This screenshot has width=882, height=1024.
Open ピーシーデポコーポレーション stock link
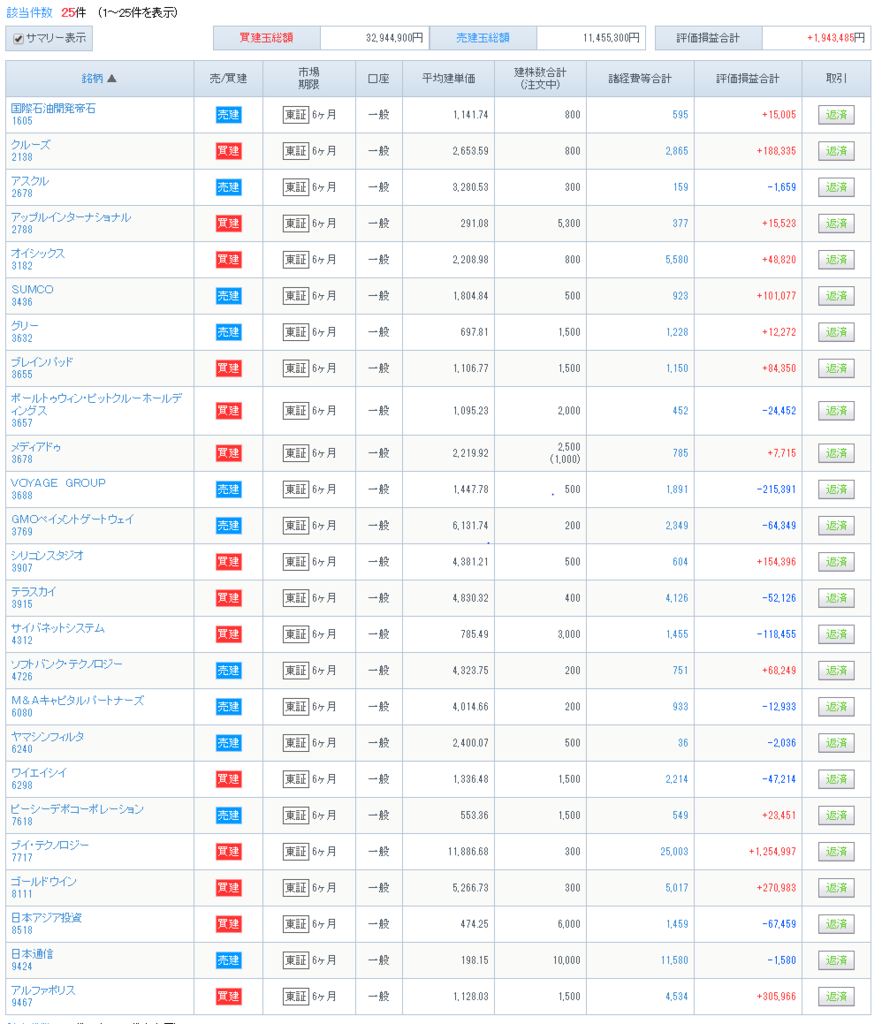pyautogui.click(x=77, y=809)
